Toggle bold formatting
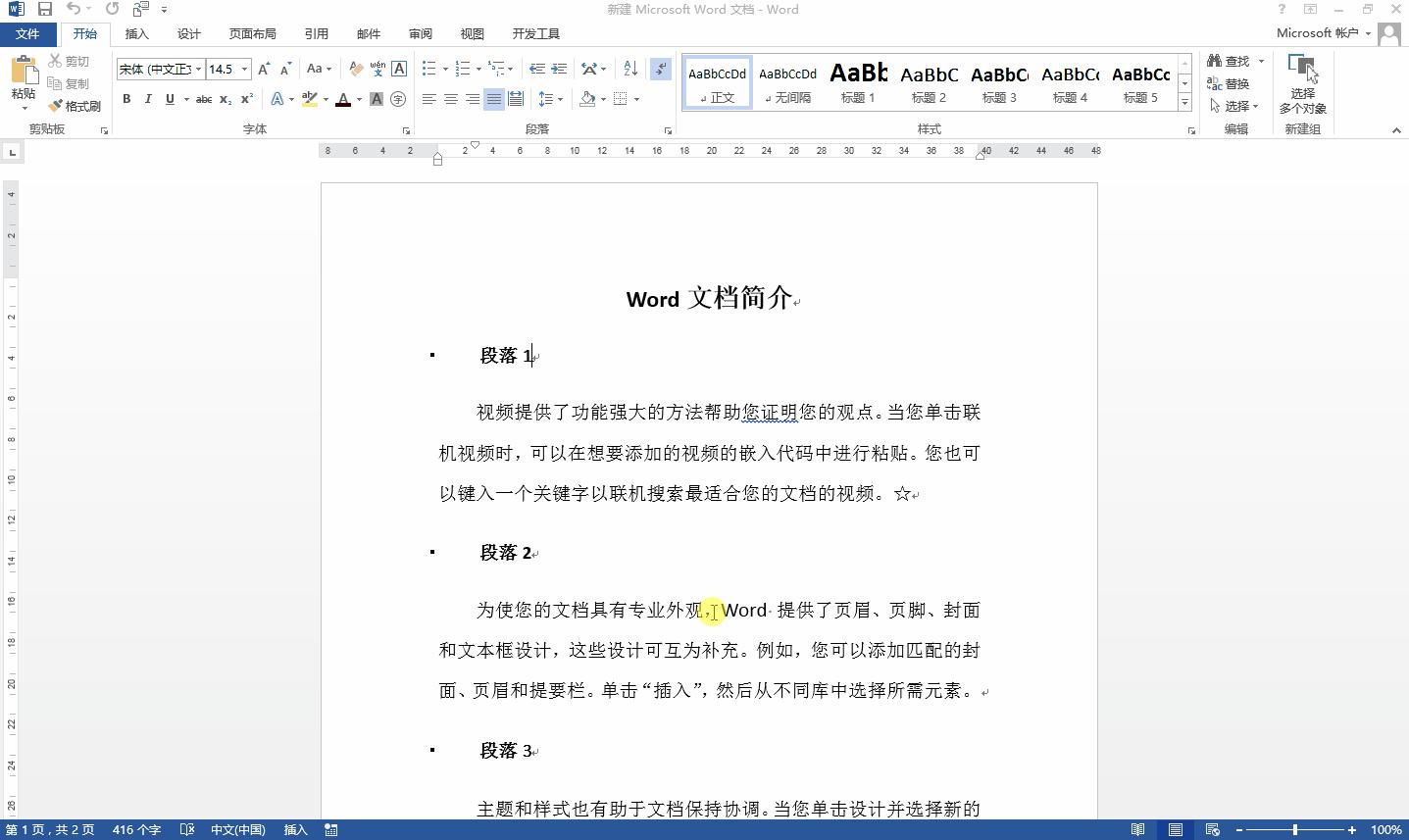This screenshot has height=840, width=1409. [x=126, y=98]
